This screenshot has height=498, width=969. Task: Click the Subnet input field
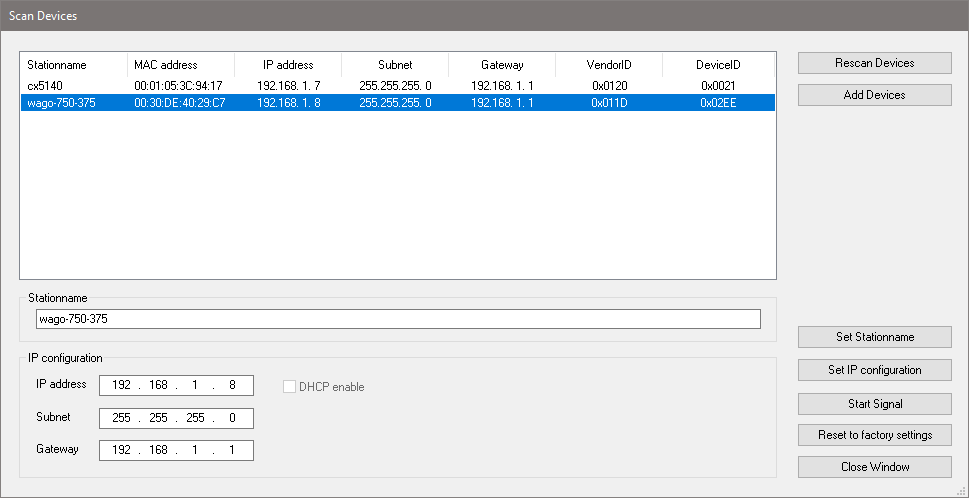176,418
